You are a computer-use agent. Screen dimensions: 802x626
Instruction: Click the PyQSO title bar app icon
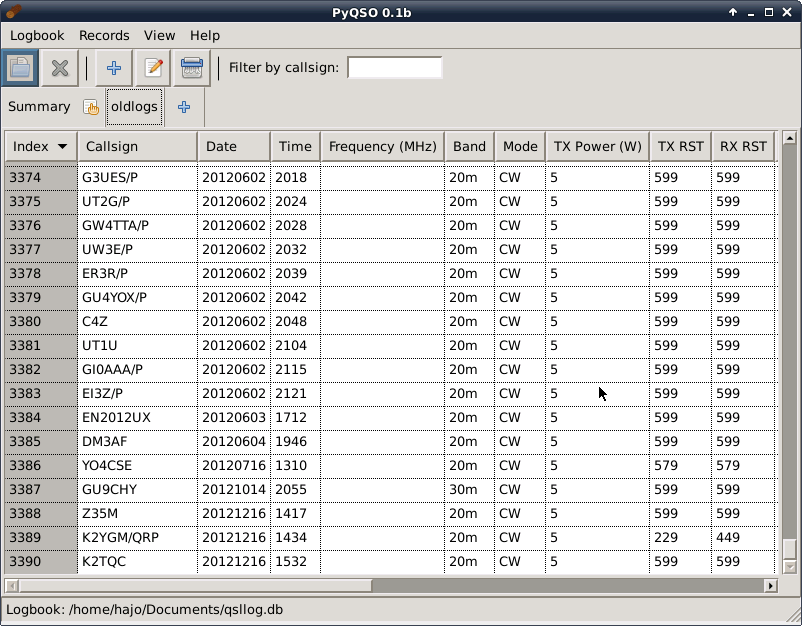(14, 11)
